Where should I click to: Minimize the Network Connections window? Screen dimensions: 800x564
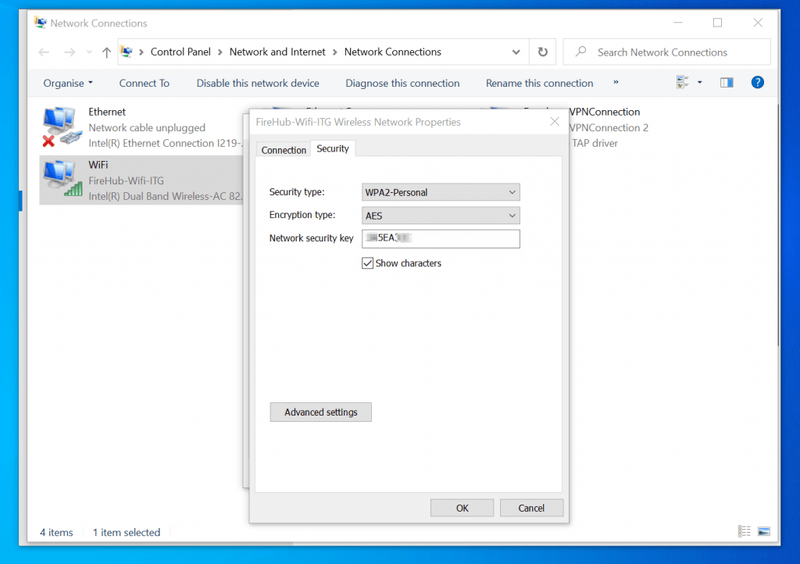pos(678,23)
